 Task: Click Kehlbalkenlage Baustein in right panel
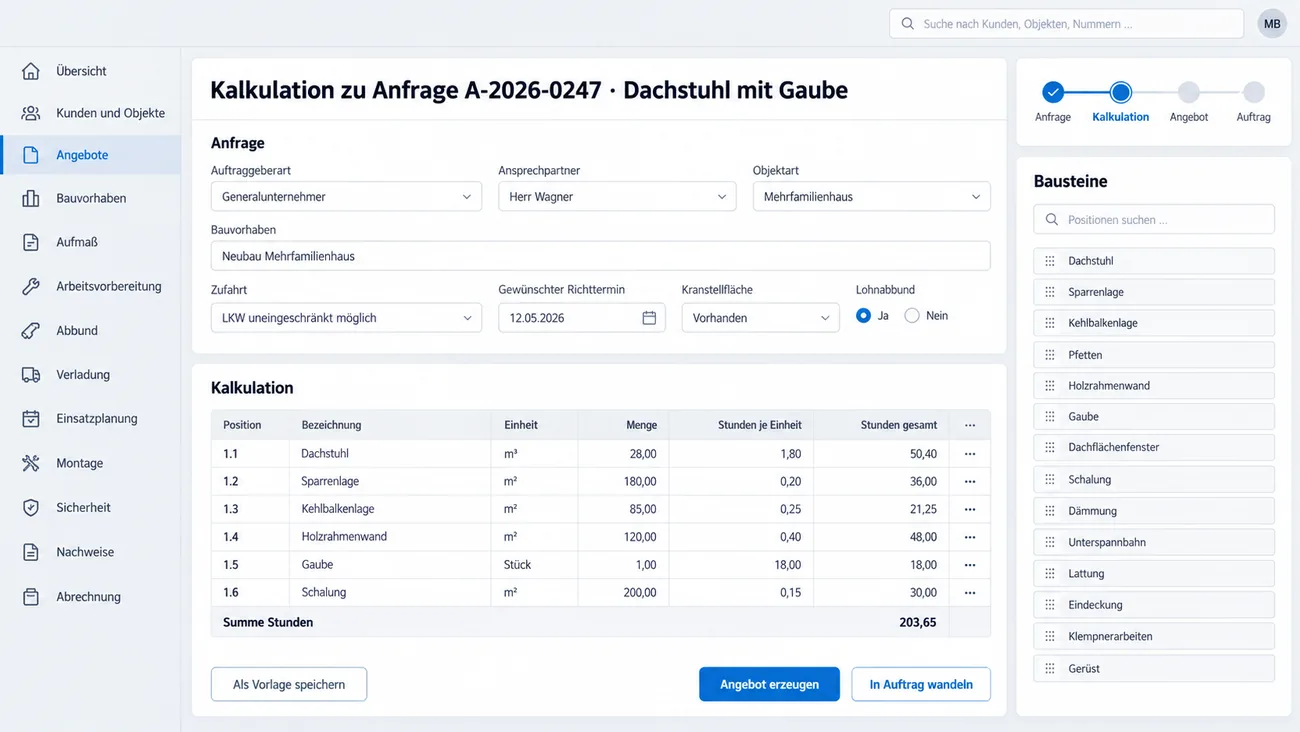[1154, 324]
